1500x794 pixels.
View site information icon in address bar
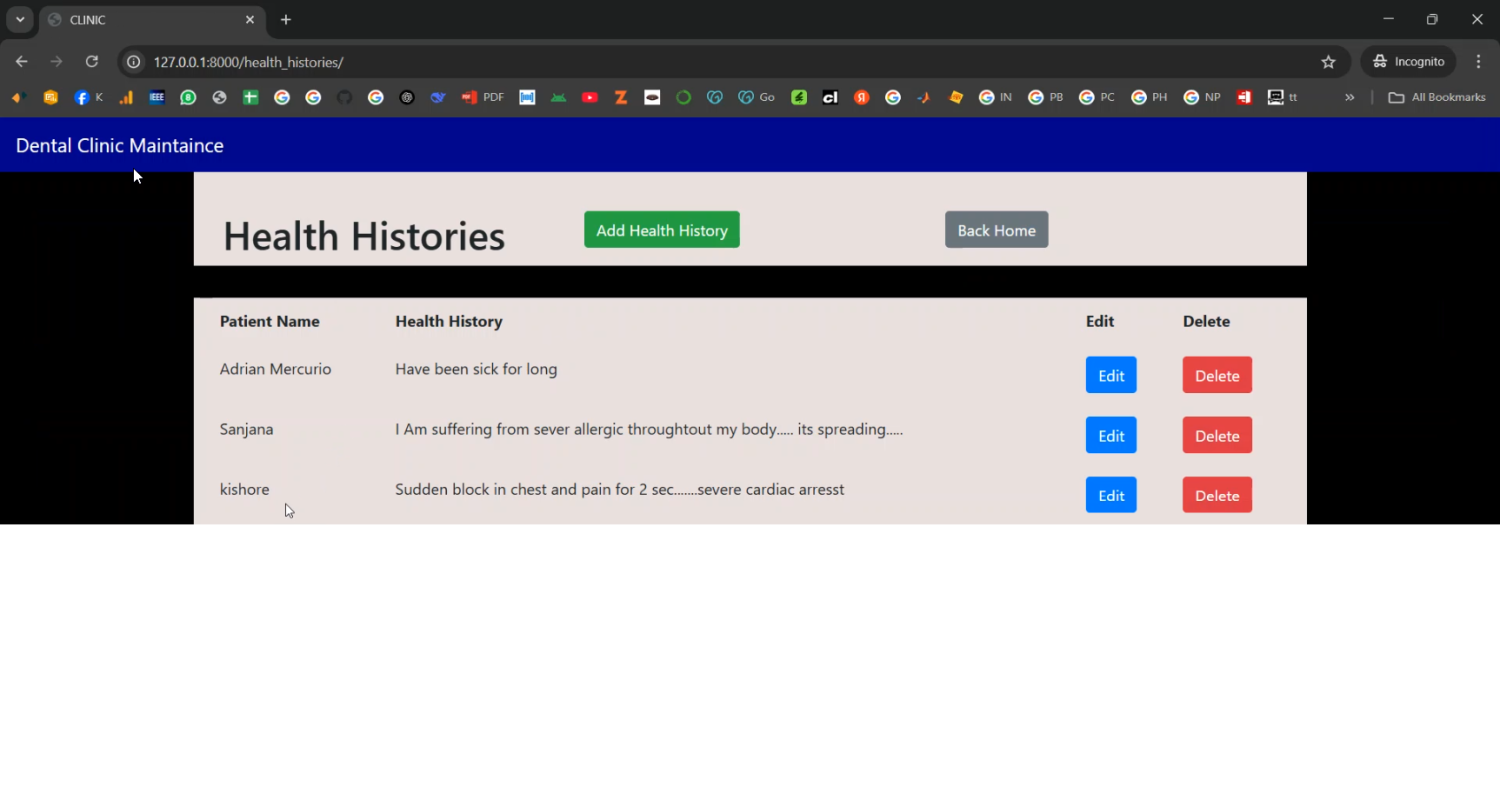pyautogui.click(x=133, y=62)
